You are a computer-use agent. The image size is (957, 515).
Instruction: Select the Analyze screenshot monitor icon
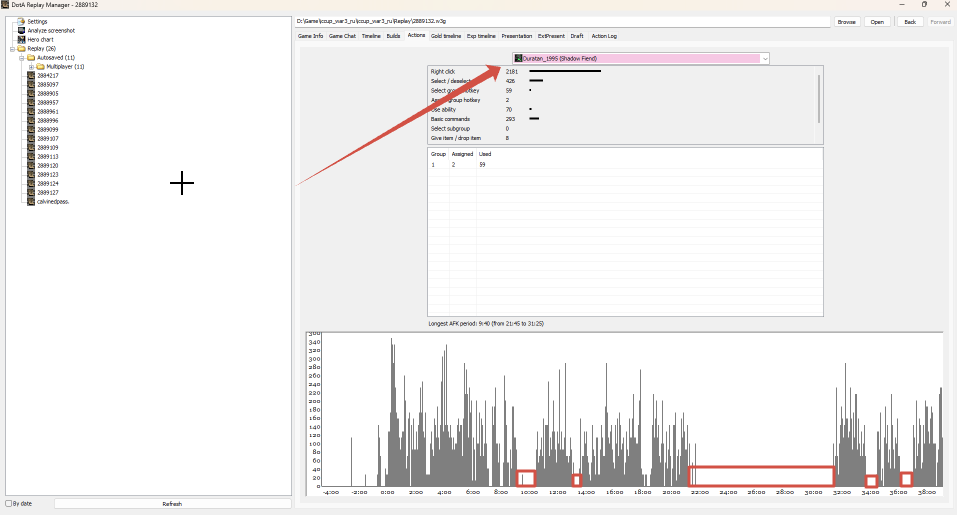21,31
